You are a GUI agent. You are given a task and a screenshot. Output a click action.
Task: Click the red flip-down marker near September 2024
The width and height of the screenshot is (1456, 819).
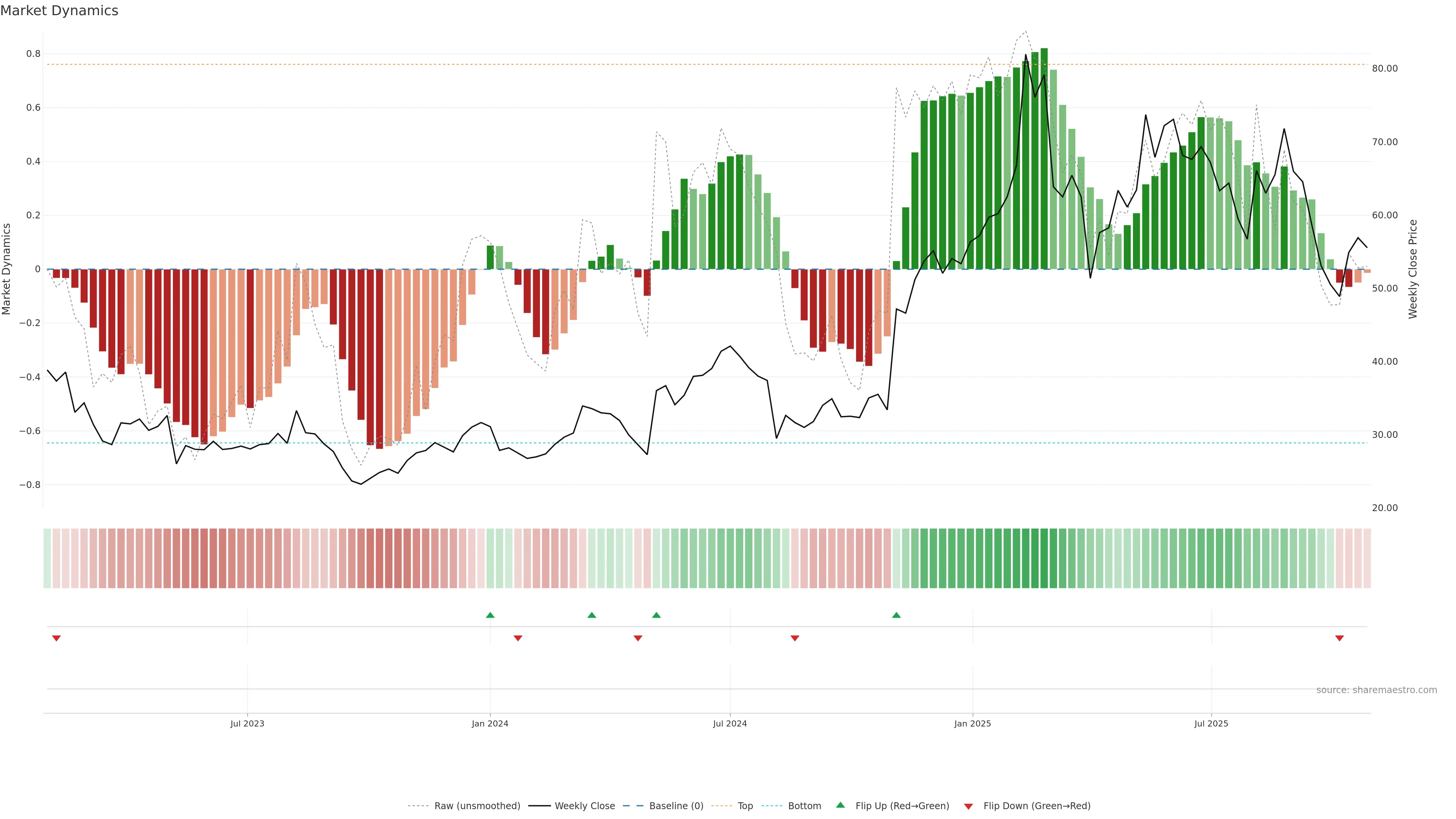tap(795, 638)
